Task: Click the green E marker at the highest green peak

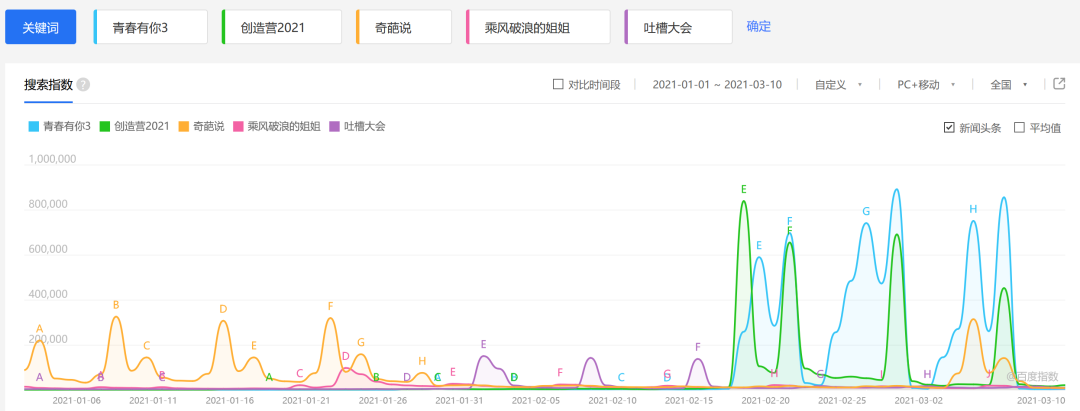Action: pos(744,189)
